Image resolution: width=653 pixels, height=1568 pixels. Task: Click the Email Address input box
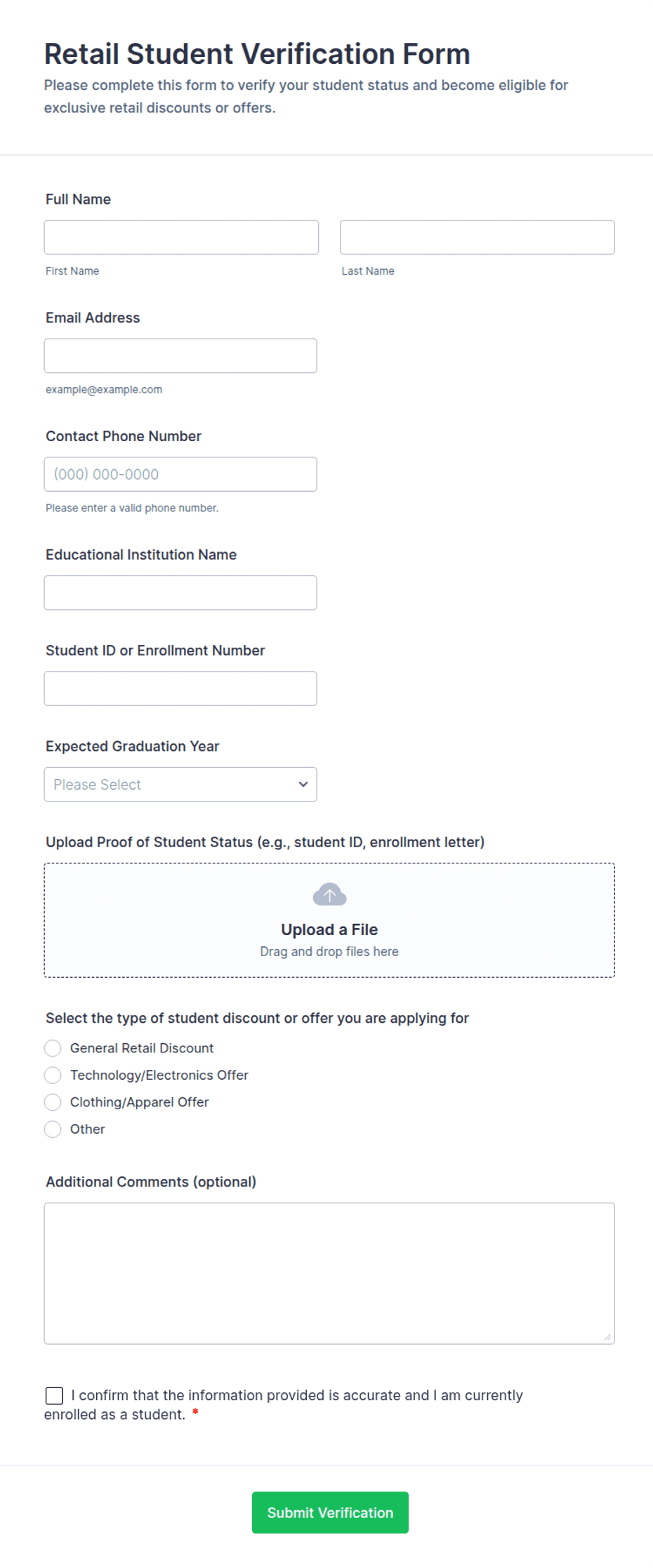pos(180,355)
